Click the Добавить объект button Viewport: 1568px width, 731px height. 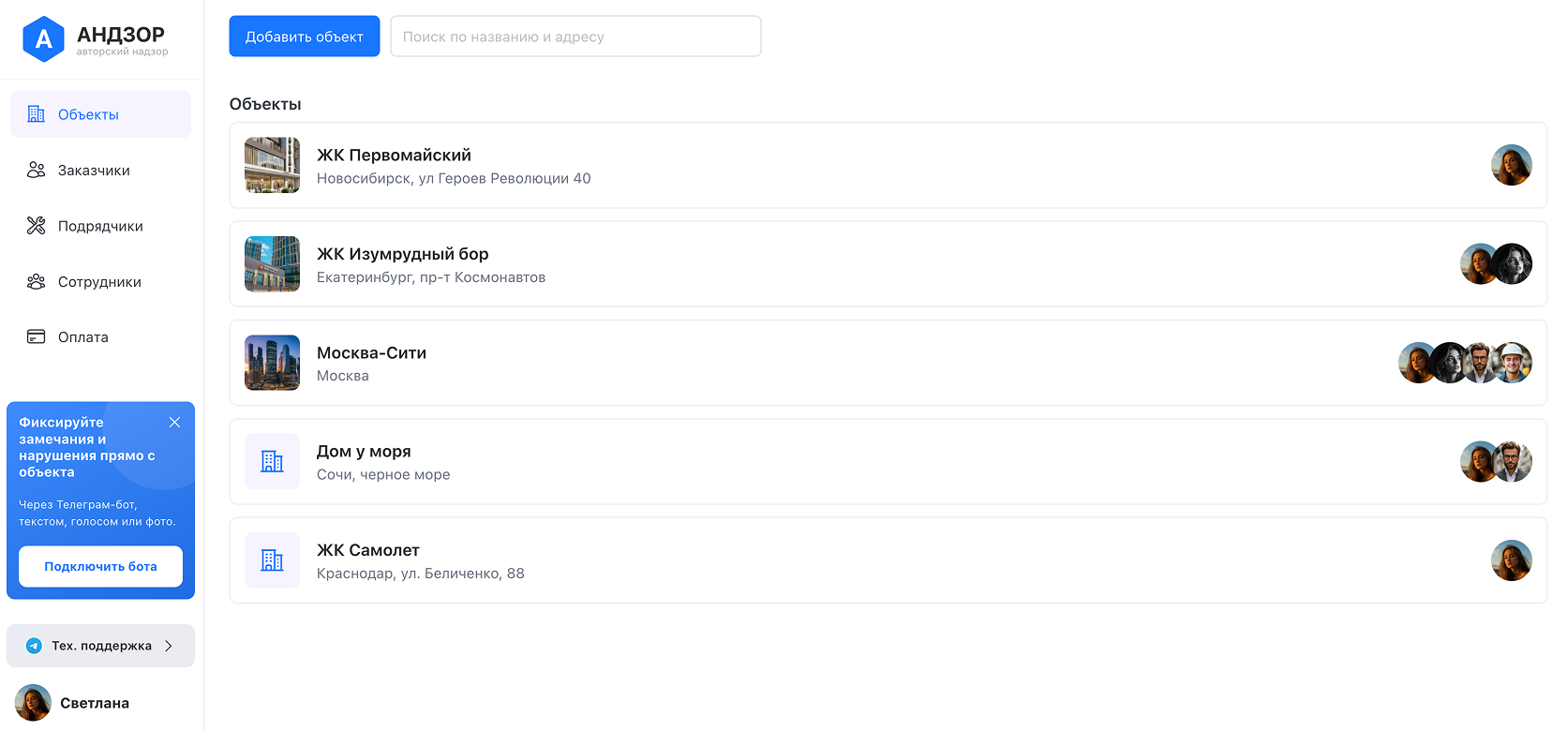pos(305,37)
